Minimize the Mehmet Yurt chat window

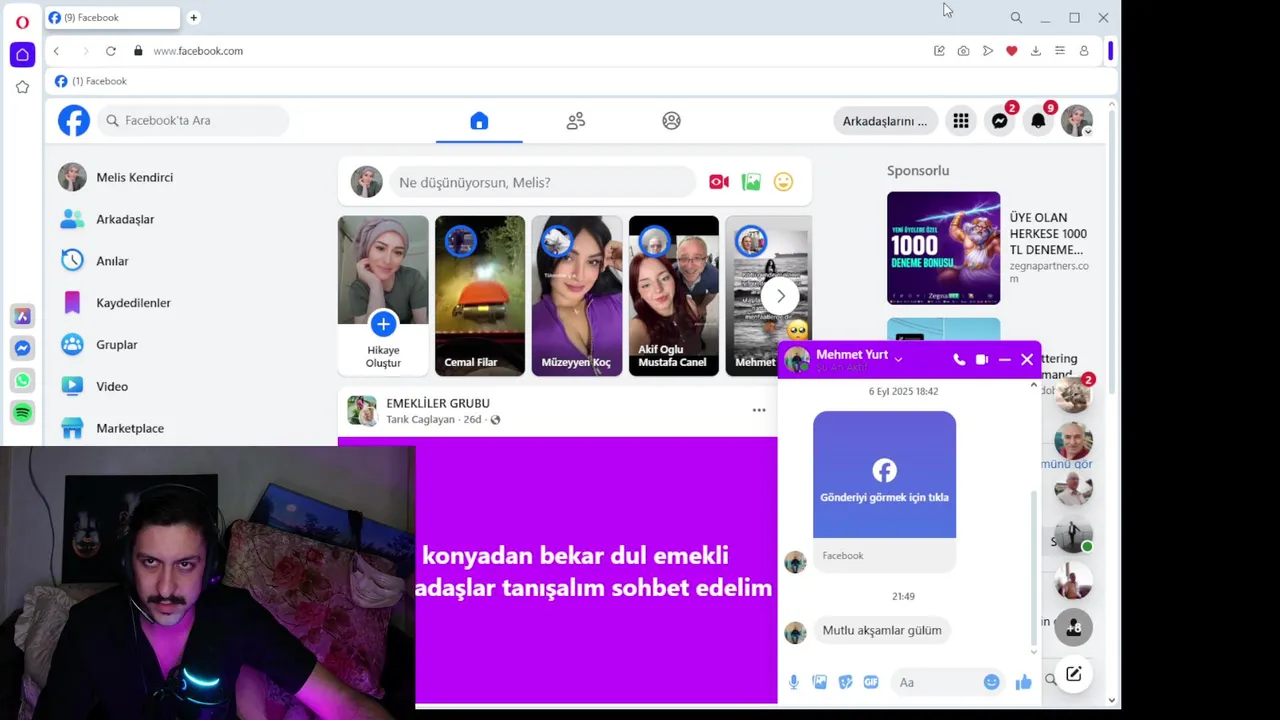[1005, 360]
